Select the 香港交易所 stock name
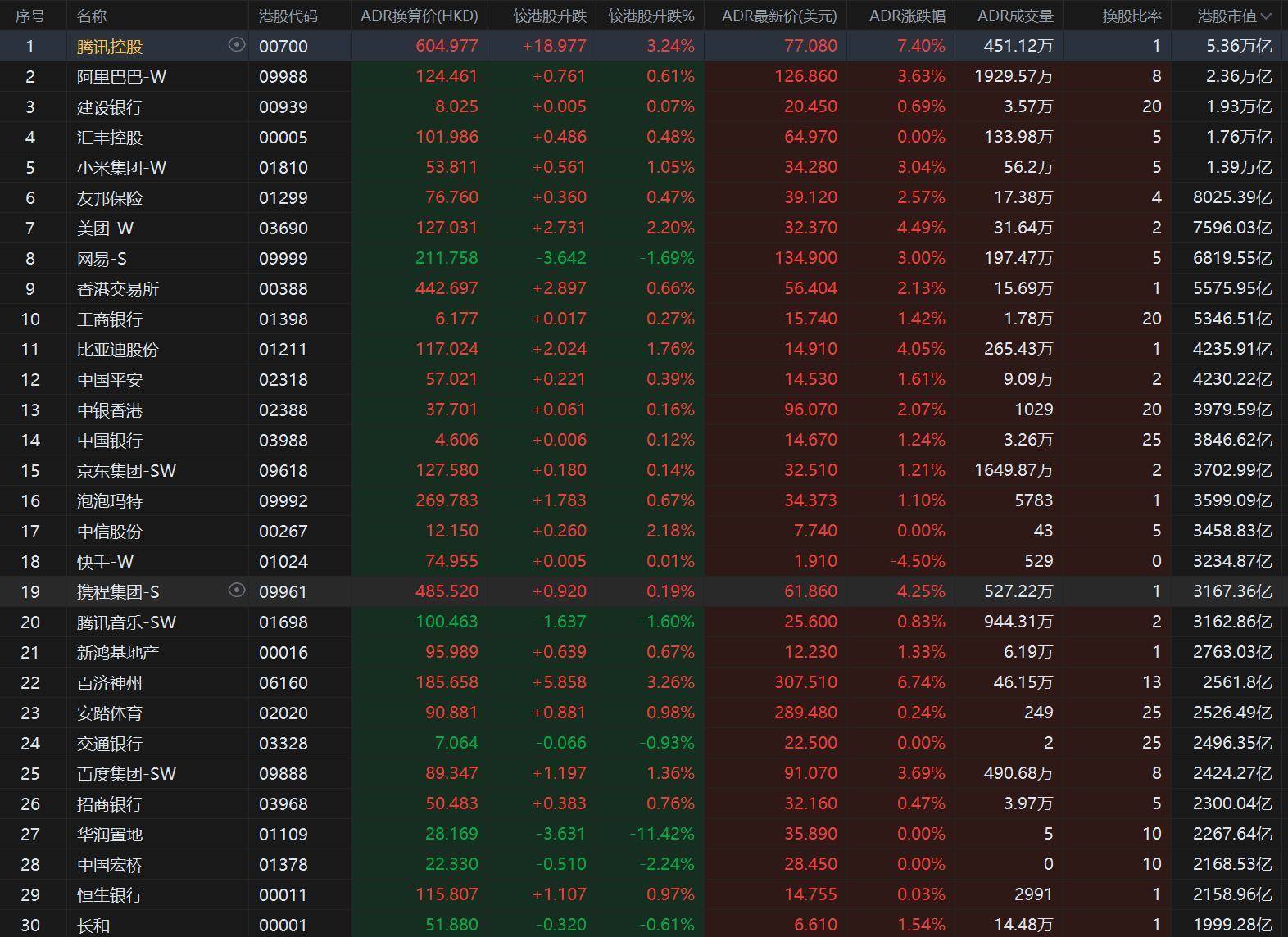This screenshot has height=937, width=1288. click(118, 288)
